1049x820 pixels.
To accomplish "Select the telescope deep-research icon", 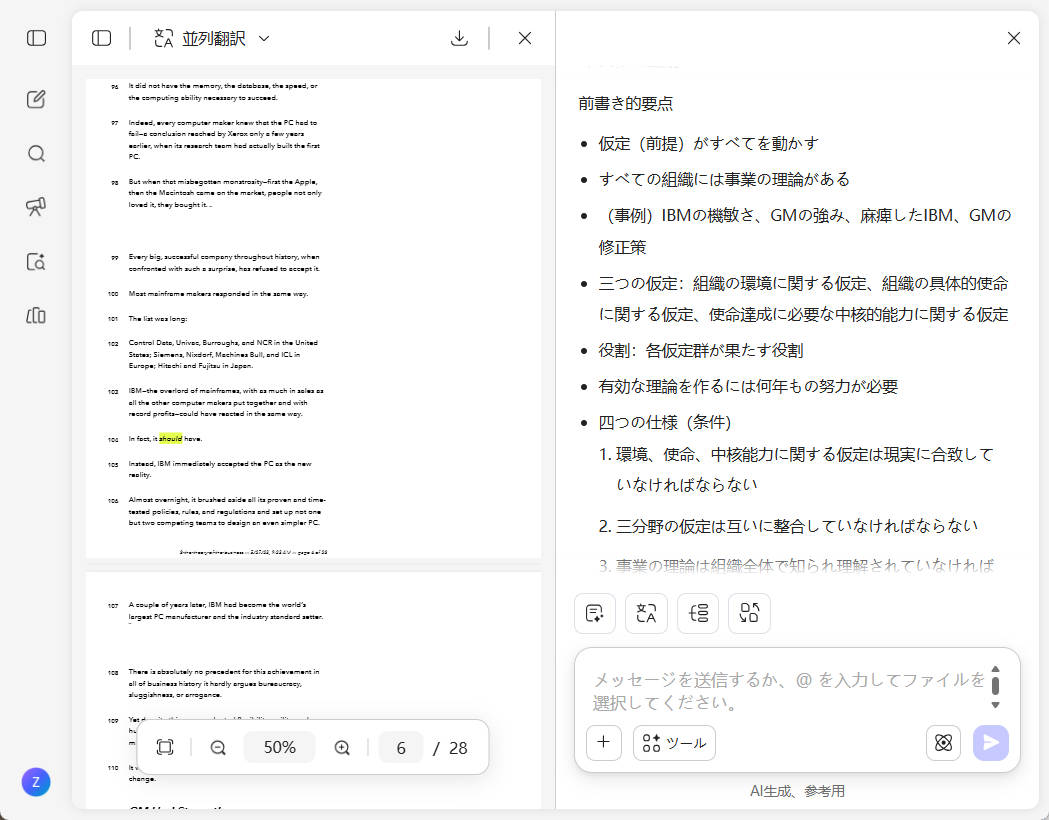I will pos(36,207).
